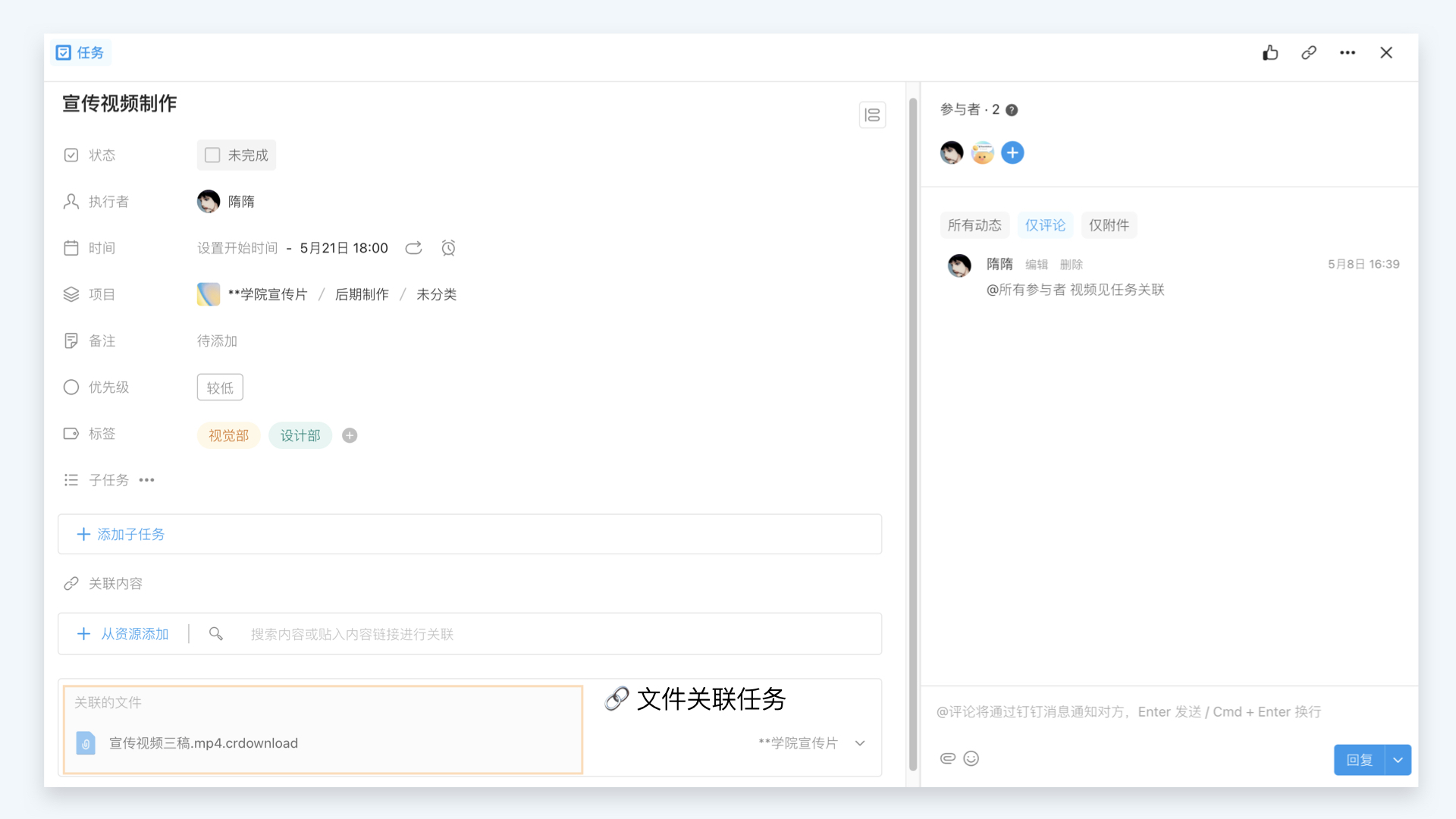Open the three-dot more options menu
The image size is (1456, 819).
click(x=1348, y=52)
